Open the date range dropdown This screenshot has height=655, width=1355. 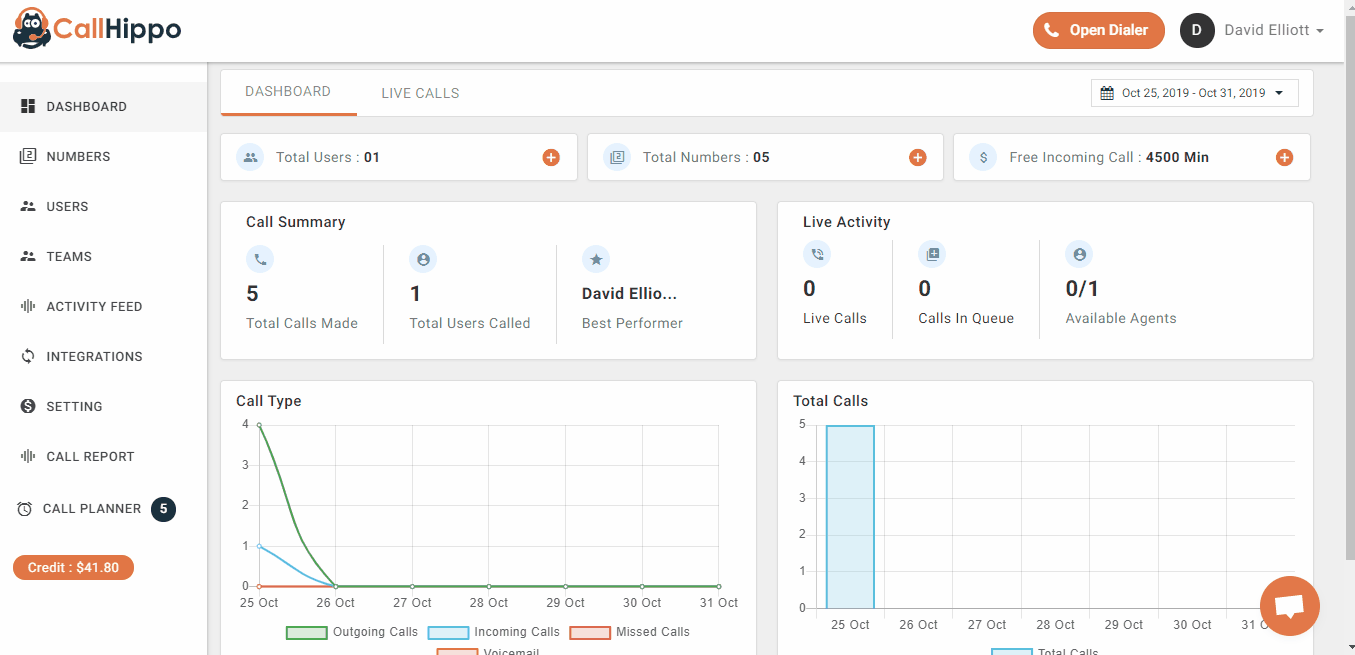pyautogui.click(x=1194, y=93)
